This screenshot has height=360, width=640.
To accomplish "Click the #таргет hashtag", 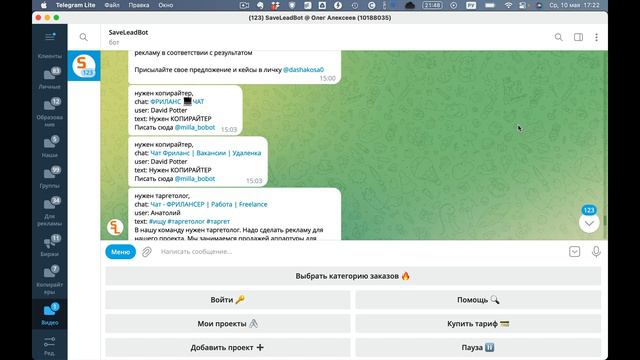I will [x=218, y=221].
